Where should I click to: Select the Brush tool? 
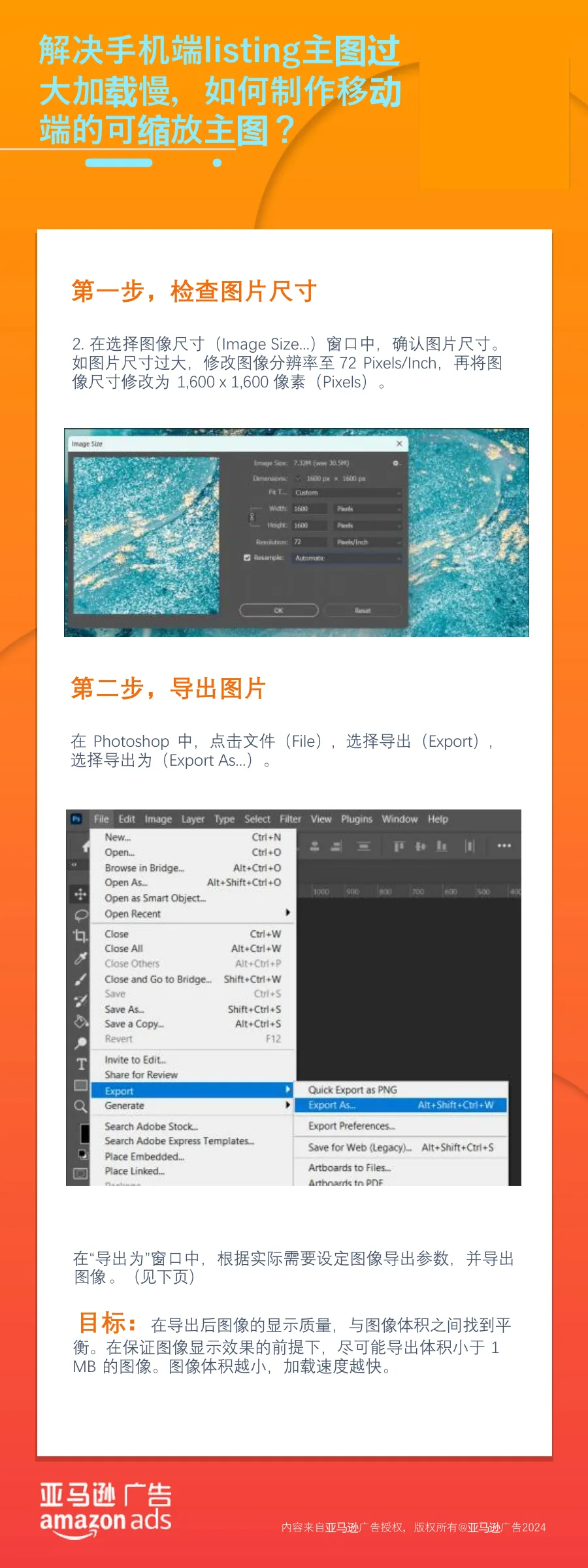[80, 979]
